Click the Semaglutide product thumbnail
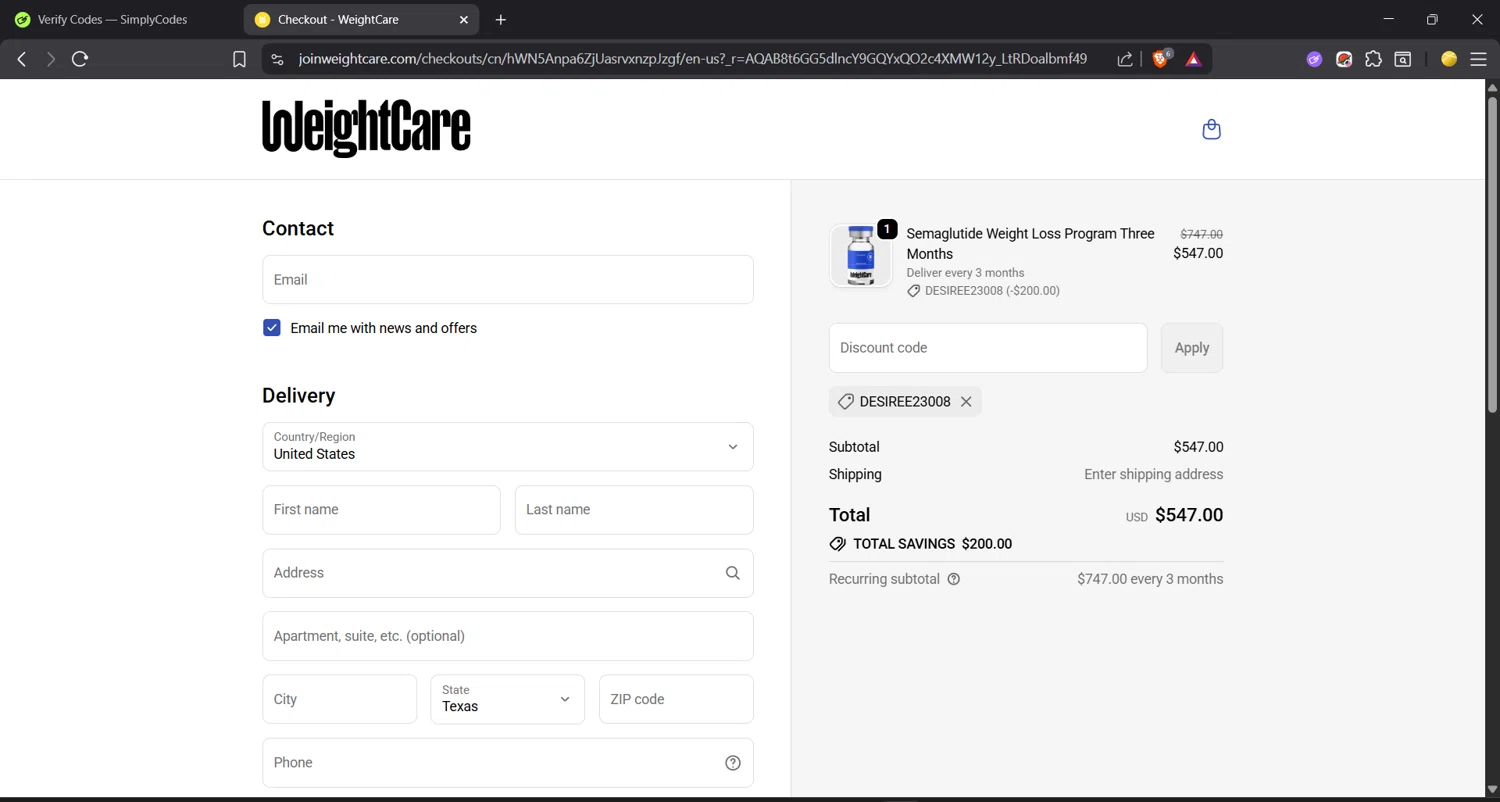This screenshot has width=1500, height=802. [x=861, y=256]
